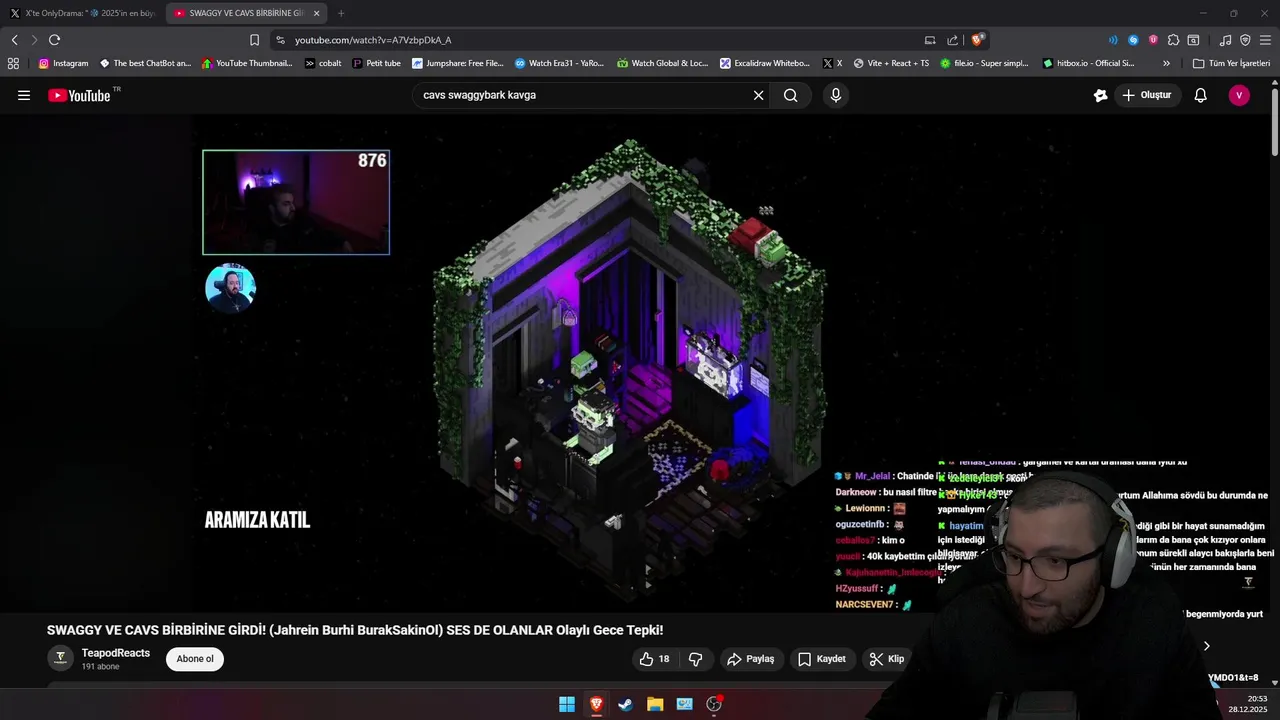The width and height of the screenshot is (1280, 720).
Task: Click the youtube.com address bar URL
Action: tap(373, 40)
